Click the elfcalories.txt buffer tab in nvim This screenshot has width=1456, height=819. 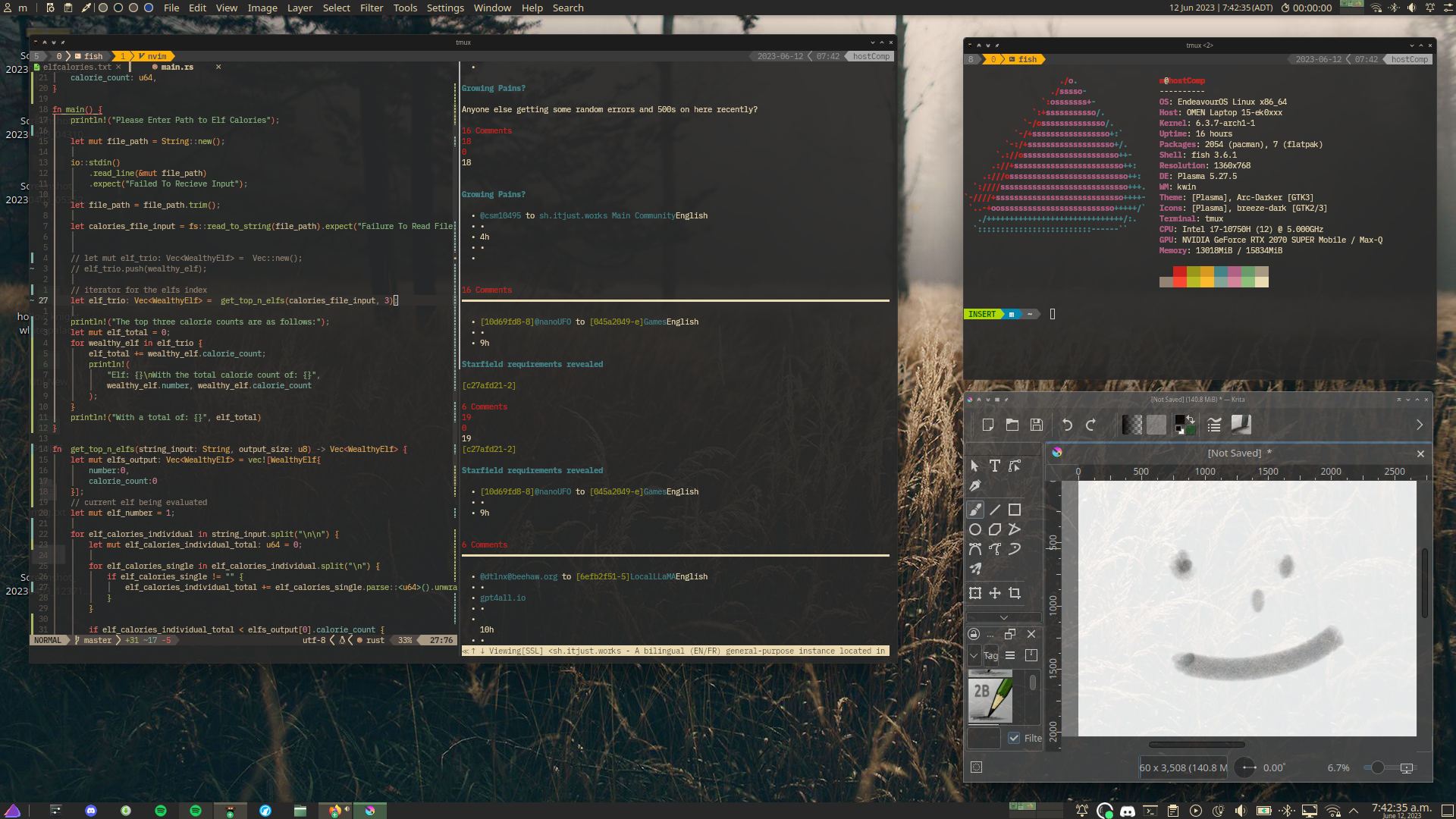(77, 67)
